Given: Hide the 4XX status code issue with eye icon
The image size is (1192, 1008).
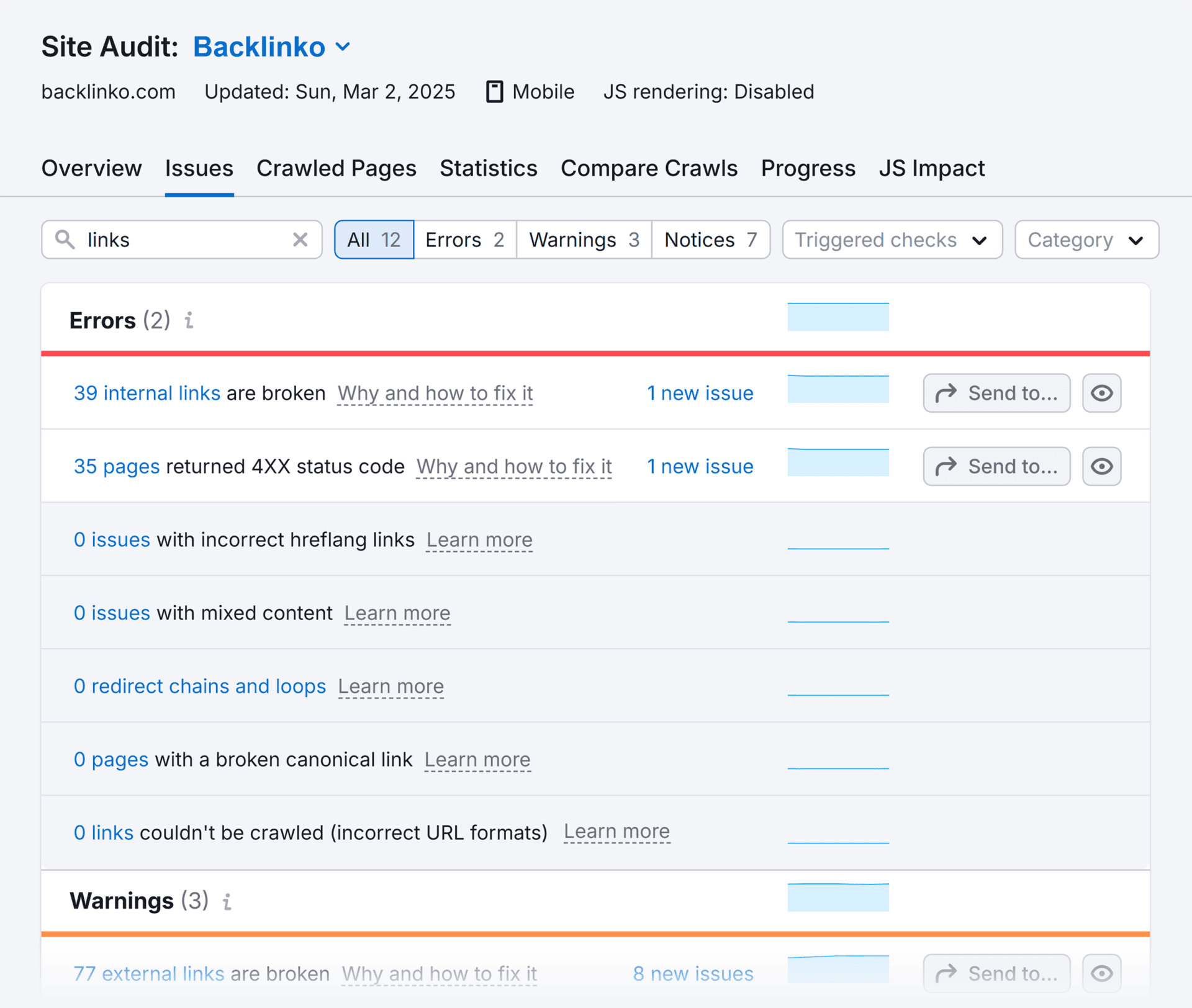Looking at the screenshot, I should pyautogui.click(x=1101, y=466).
